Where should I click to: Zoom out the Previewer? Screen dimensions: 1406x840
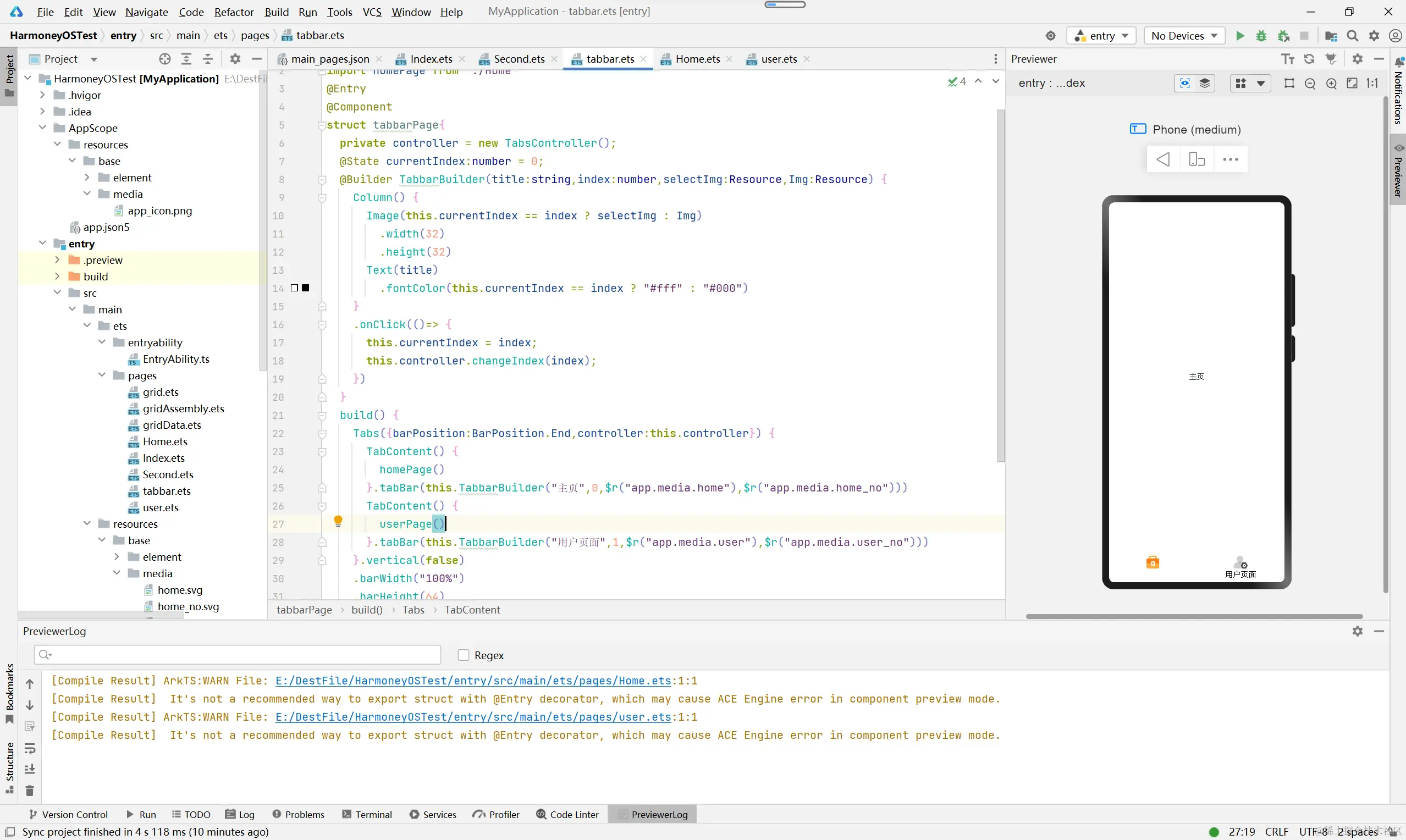click(1310, 83)
